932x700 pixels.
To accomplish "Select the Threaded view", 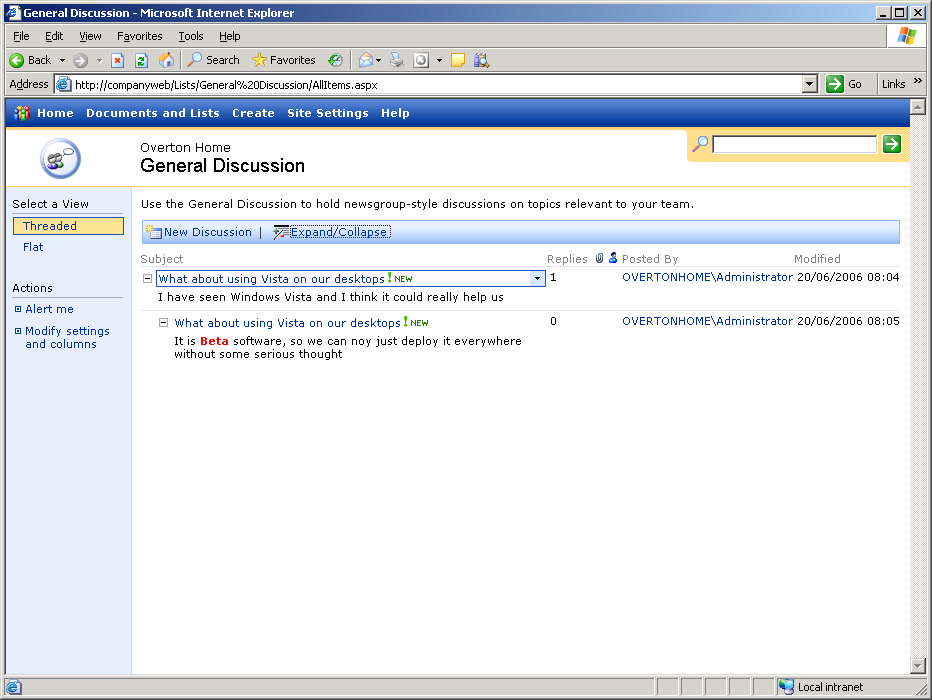I will (x=68, y=226).
